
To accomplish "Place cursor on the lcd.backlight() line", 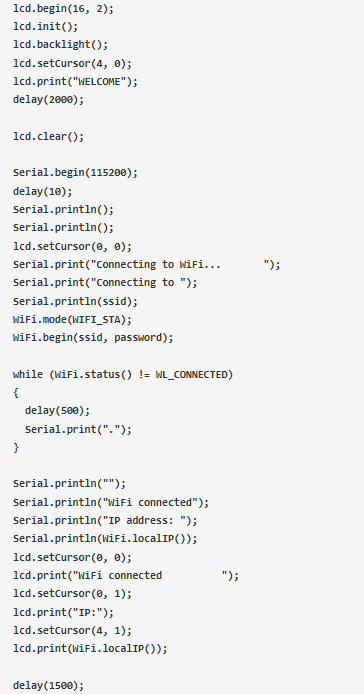I will point(60,45).
